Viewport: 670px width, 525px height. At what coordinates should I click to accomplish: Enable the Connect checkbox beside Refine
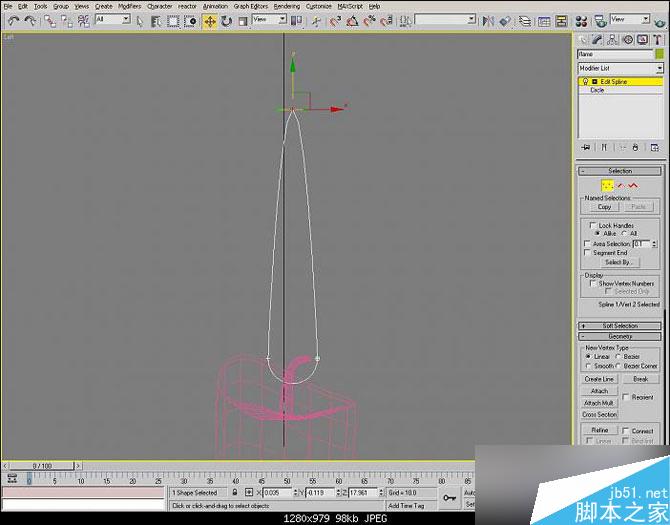click(x=626, y=431)
